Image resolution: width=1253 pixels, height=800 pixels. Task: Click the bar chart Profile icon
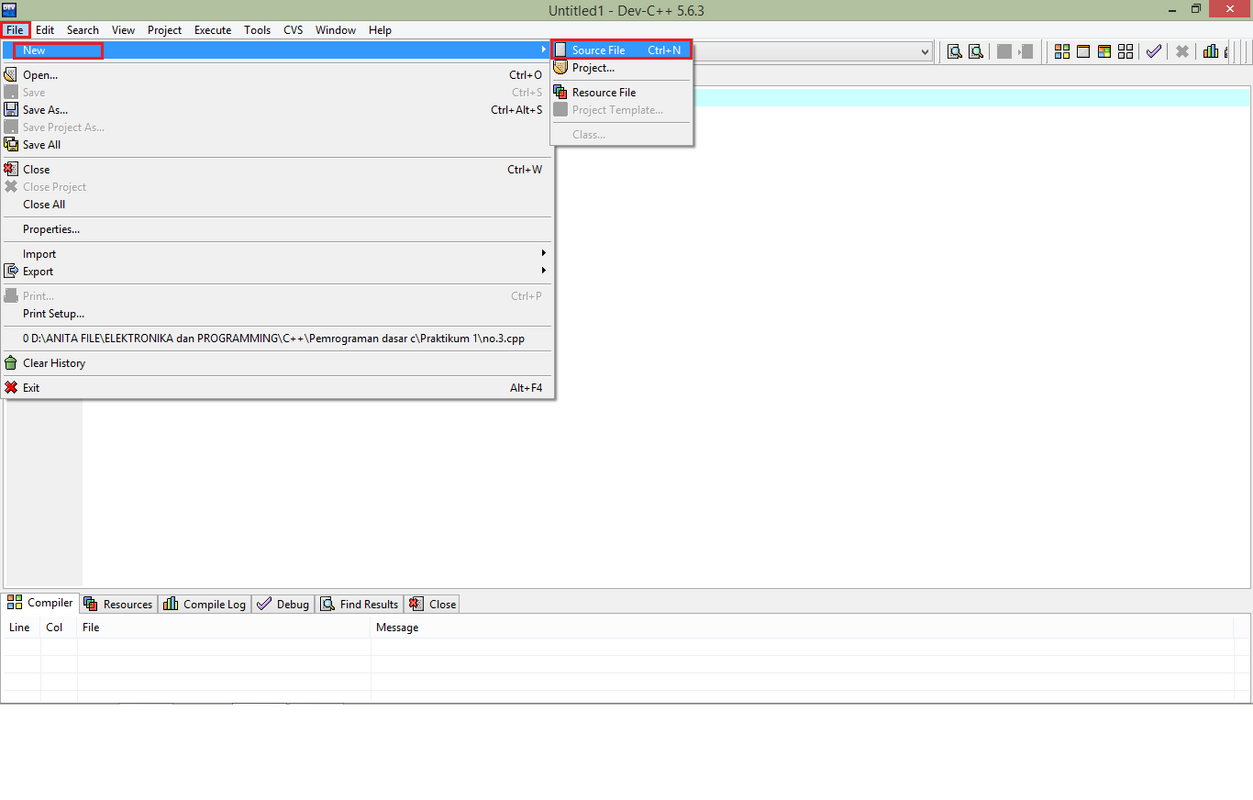1211,52
